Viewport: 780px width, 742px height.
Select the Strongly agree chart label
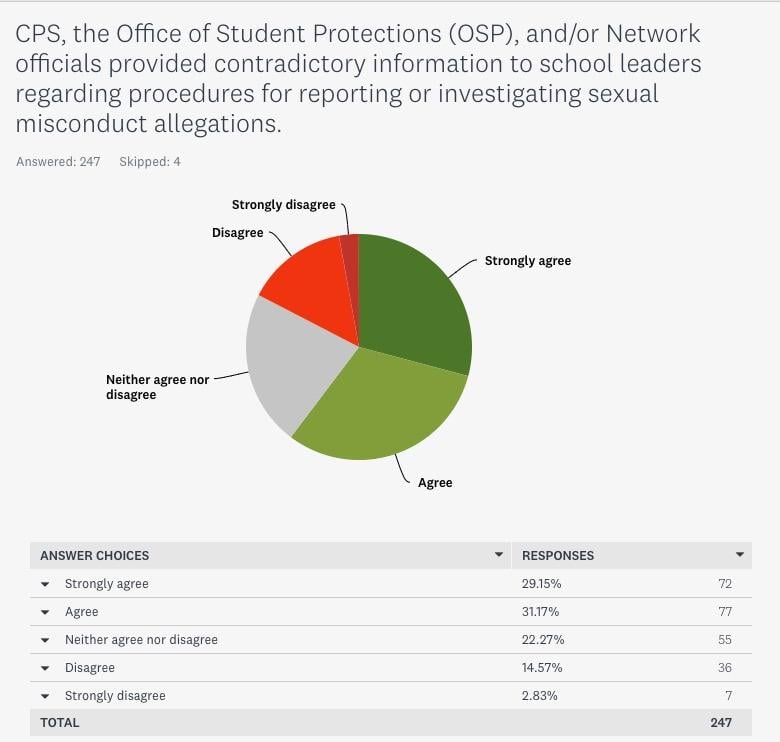click(528, 261)
